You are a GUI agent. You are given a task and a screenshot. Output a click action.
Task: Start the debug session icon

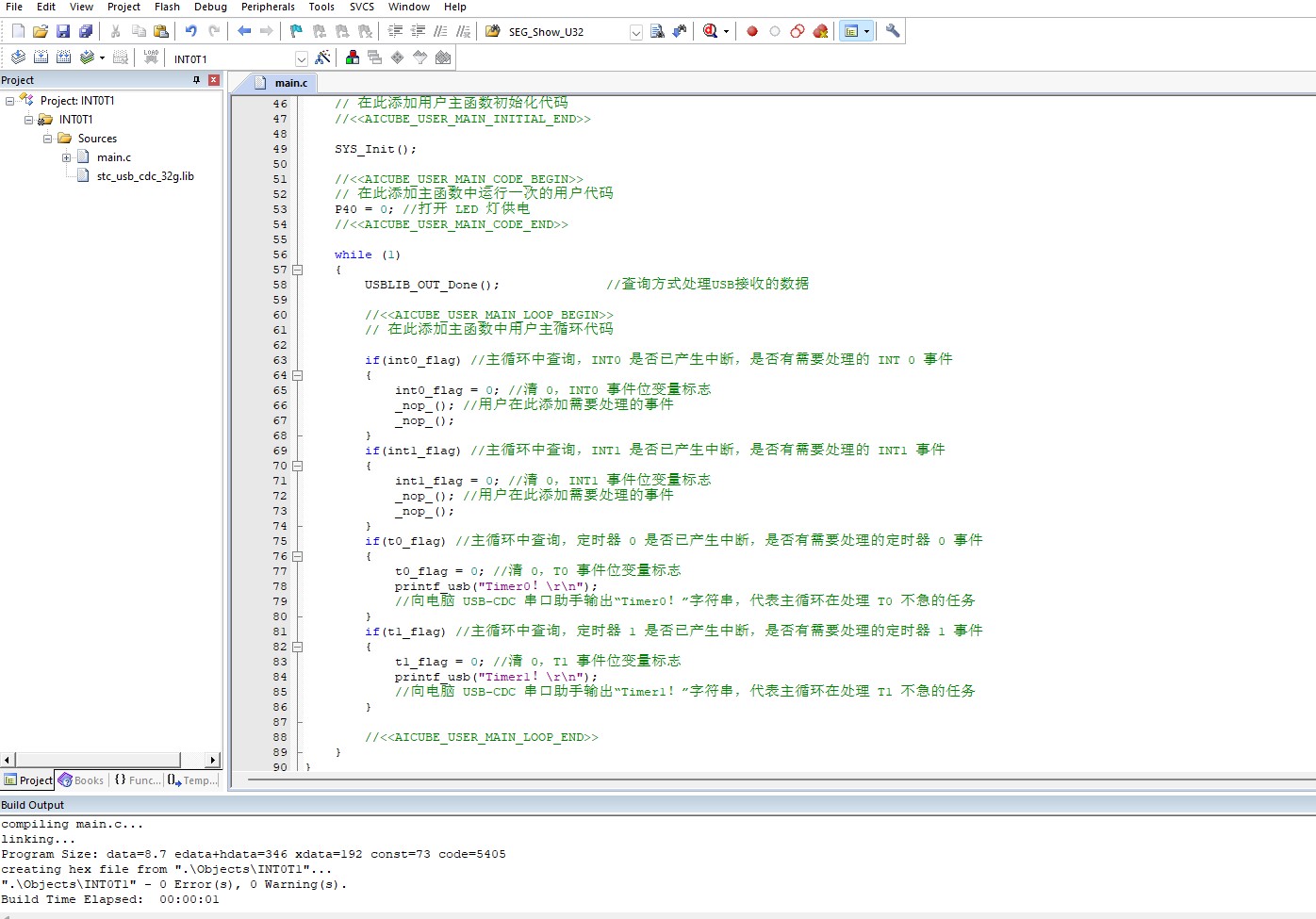pos(711,31)
